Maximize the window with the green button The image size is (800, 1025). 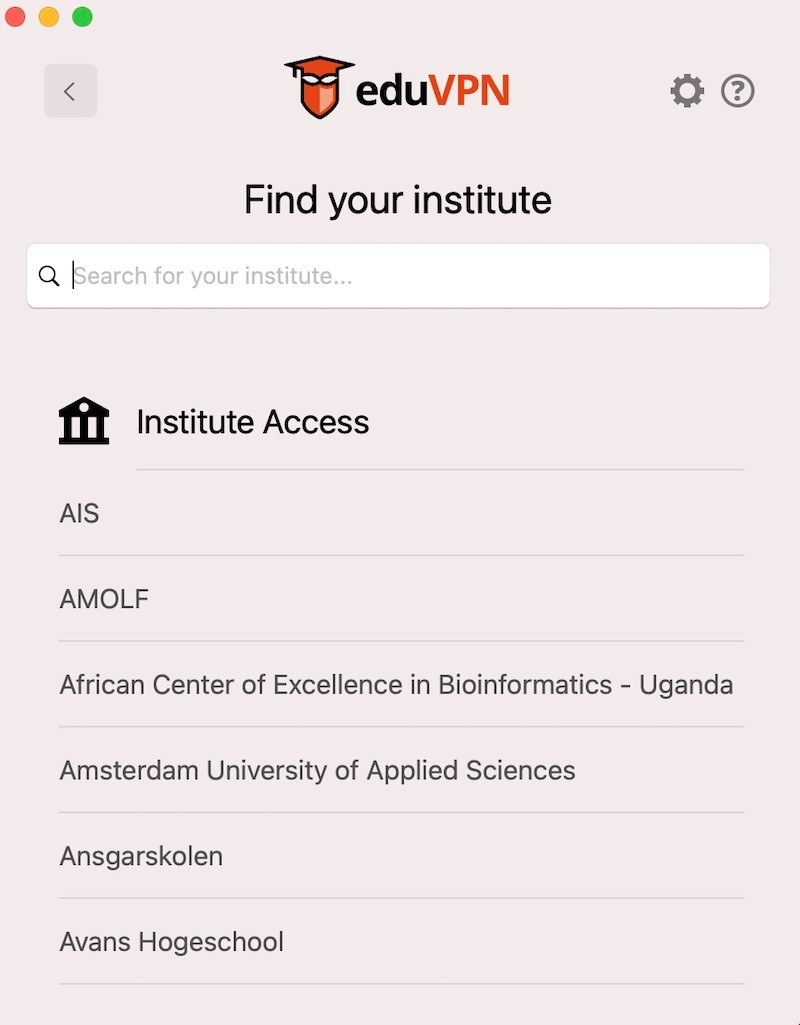click(83, 17)
